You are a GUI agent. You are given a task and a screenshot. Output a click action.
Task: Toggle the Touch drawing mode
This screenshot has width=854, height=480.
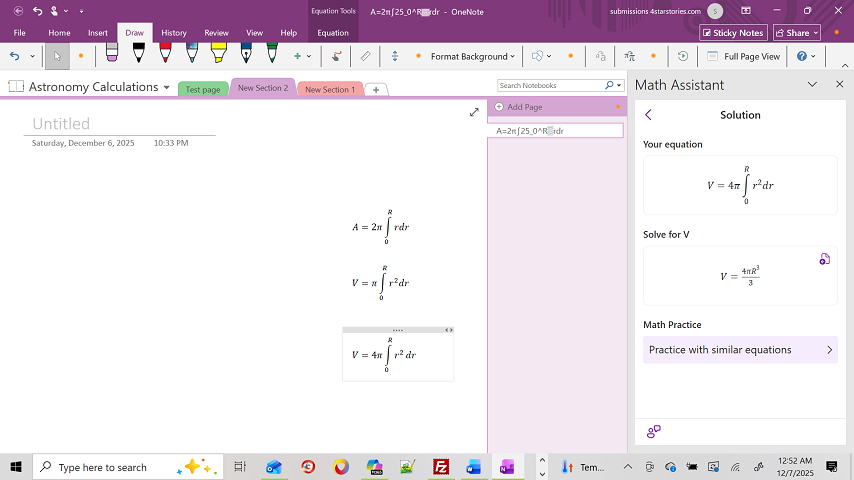[x=336, y=56]
